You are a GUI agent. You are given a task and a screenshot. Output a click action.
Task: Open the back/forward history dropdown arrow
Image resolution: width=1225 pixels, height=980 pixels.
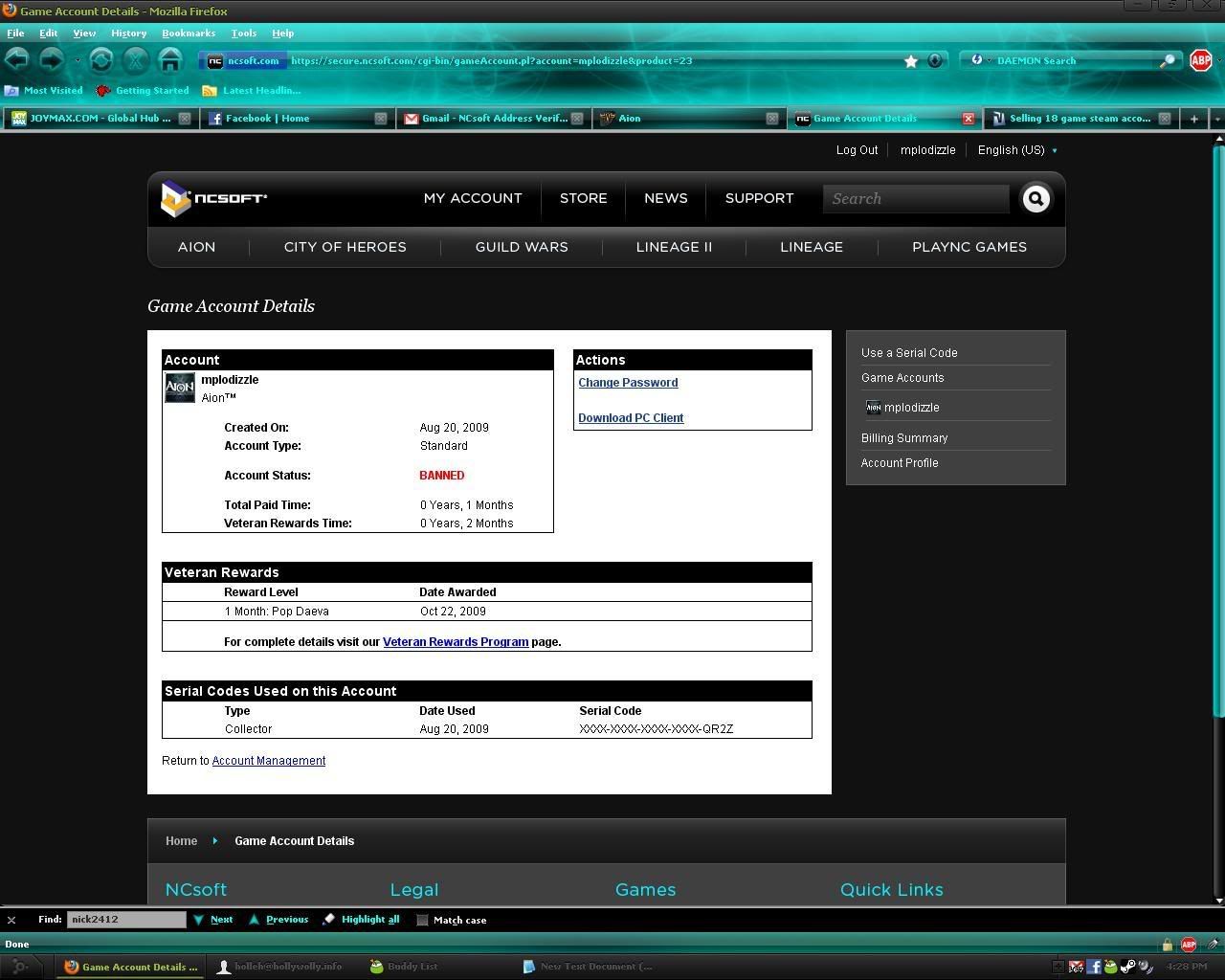point(78,61)
